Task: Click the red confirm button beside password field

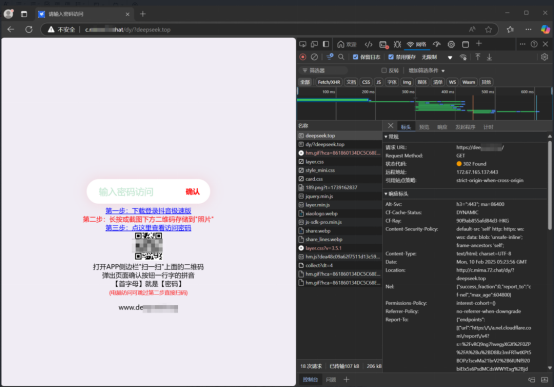Action: (193, 192)
